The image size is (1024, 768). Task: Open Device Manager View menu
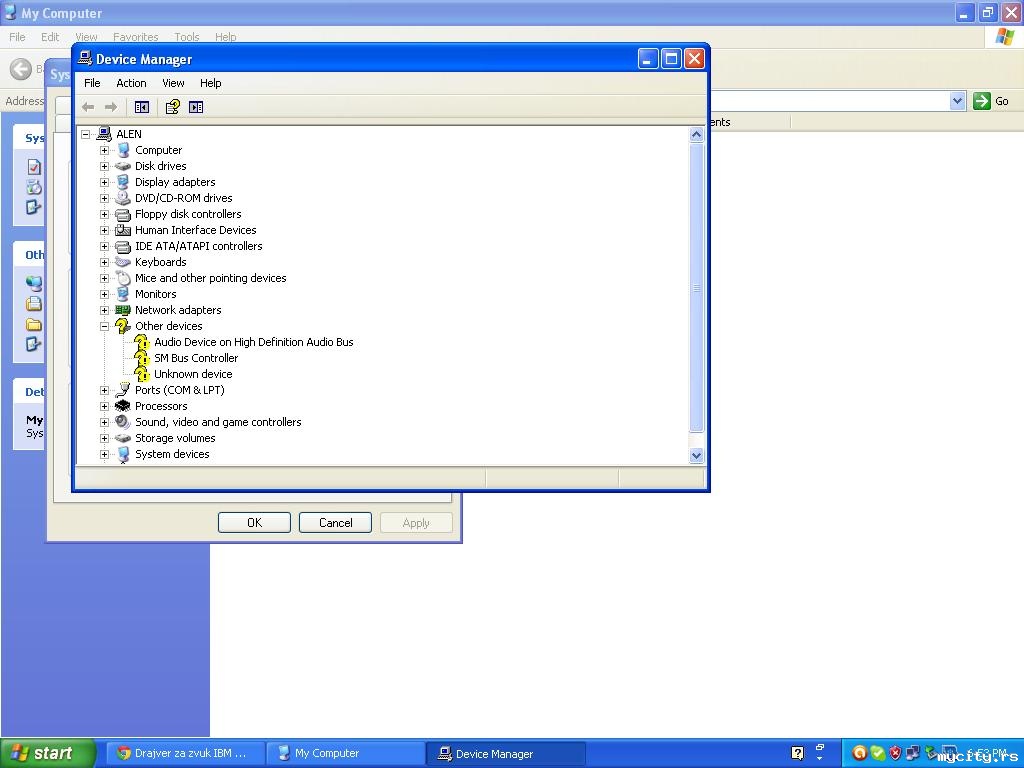(173, 83)
